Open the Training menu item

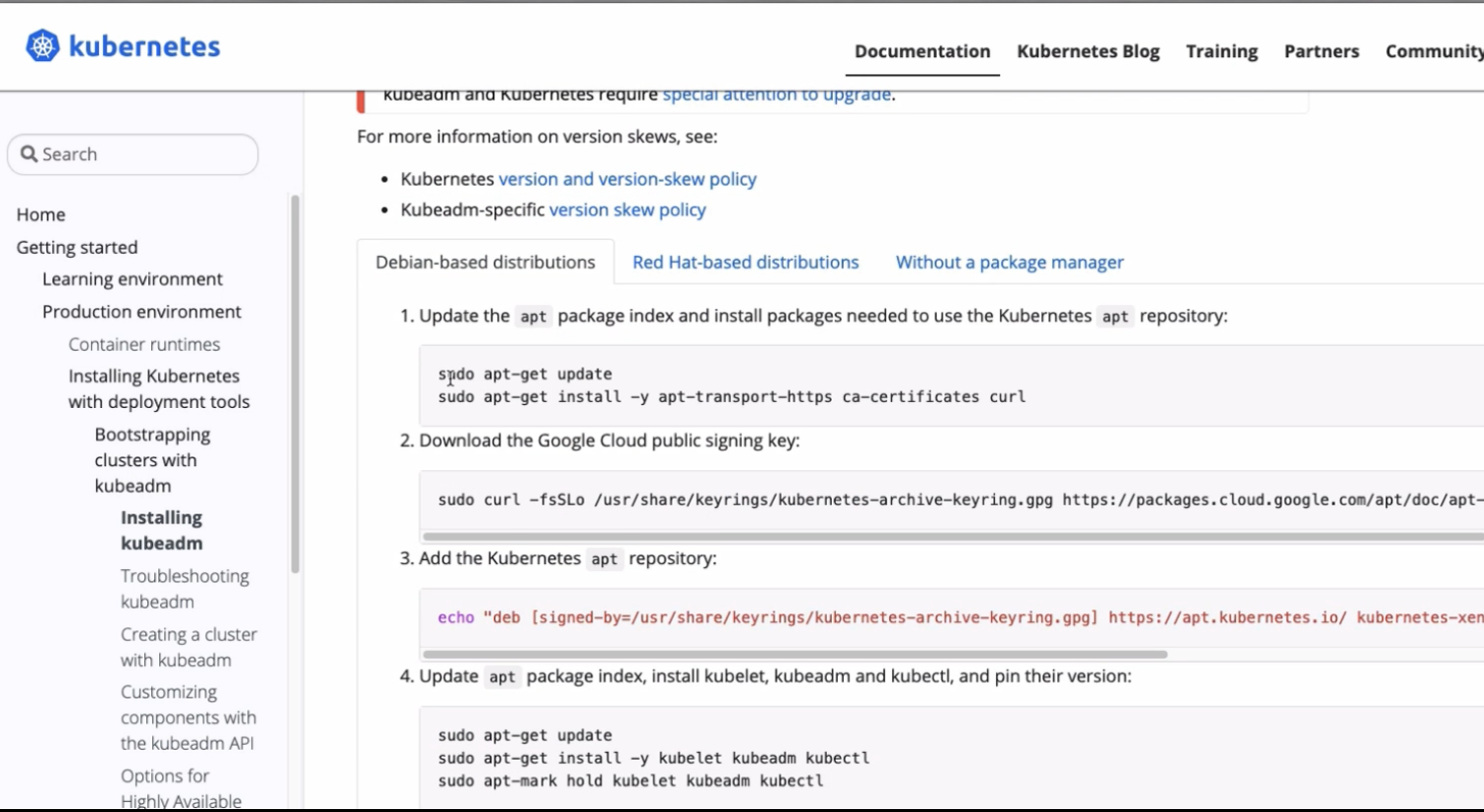click(x=1221, y=51)
